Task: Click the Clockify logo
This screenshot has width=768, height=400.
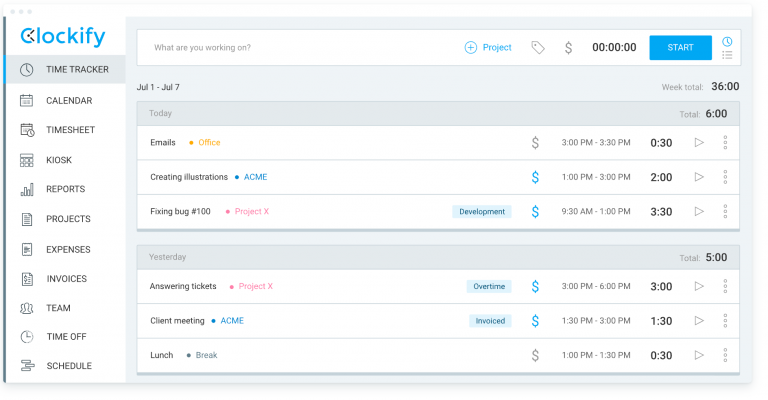Action: [62, 37]
